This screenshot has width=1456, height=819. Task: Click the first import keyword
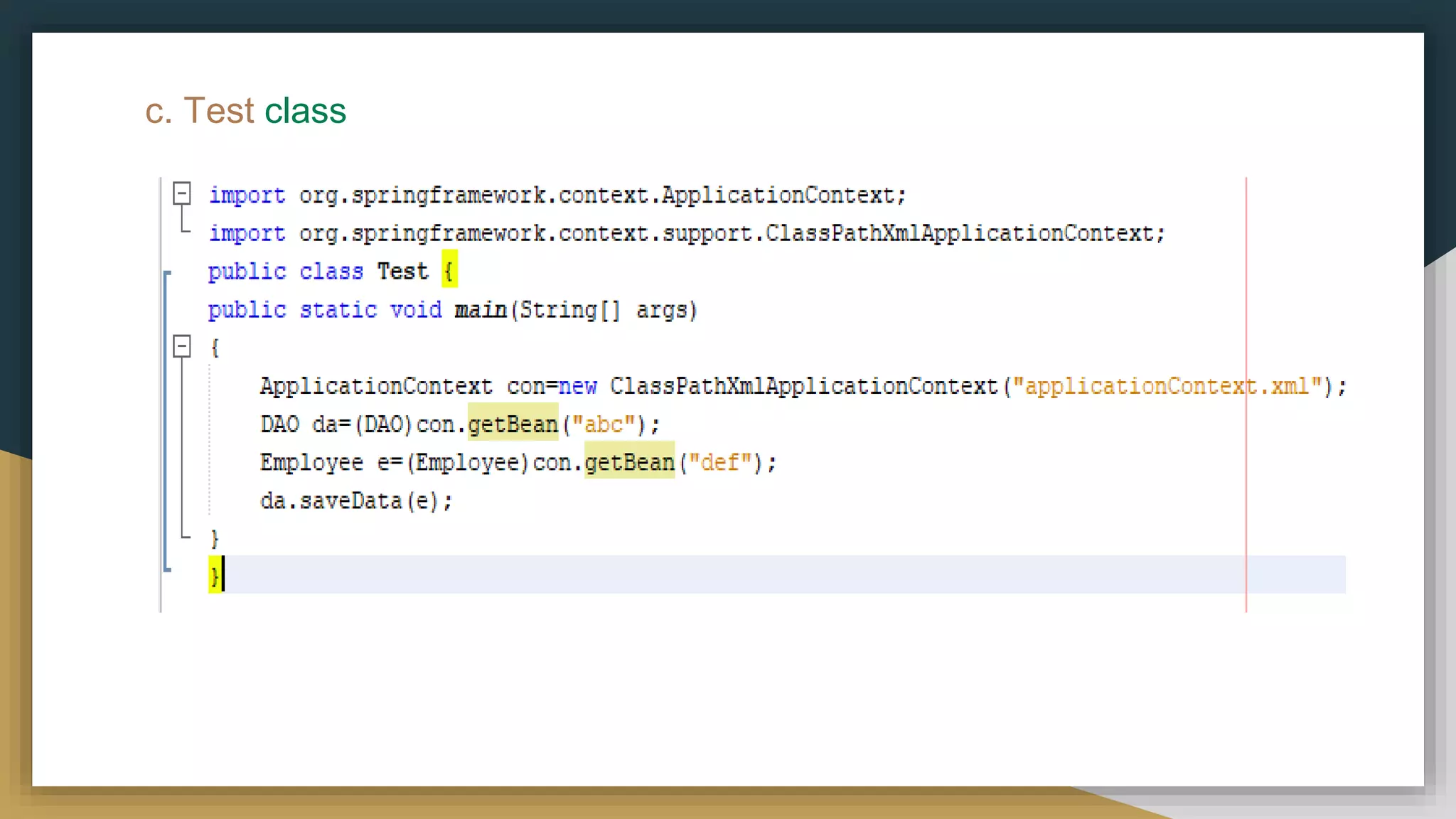(247, 195)
